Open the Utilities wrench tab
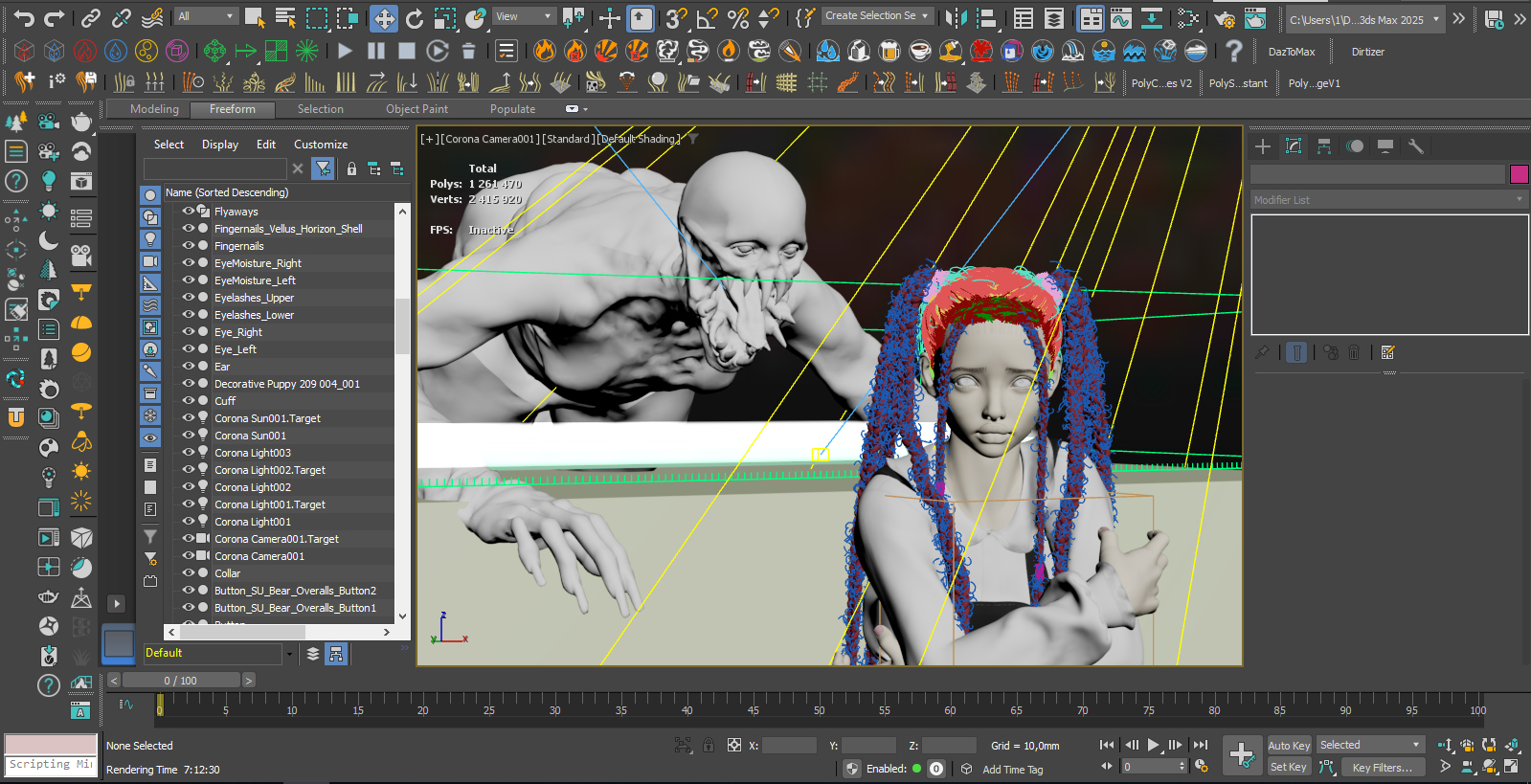1531x784 pixels. 1416,146
